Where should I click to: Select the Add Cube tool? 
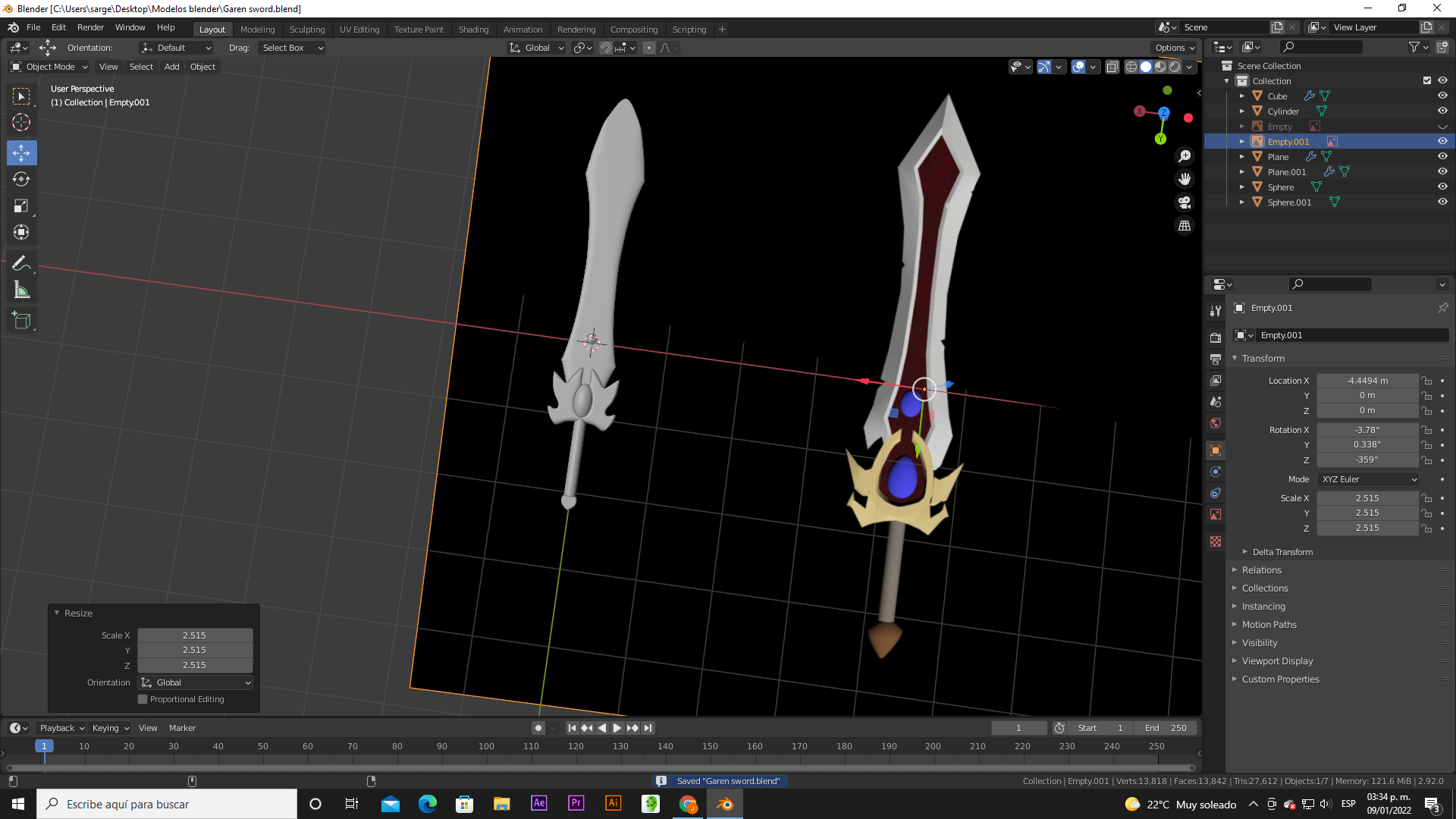21,321
